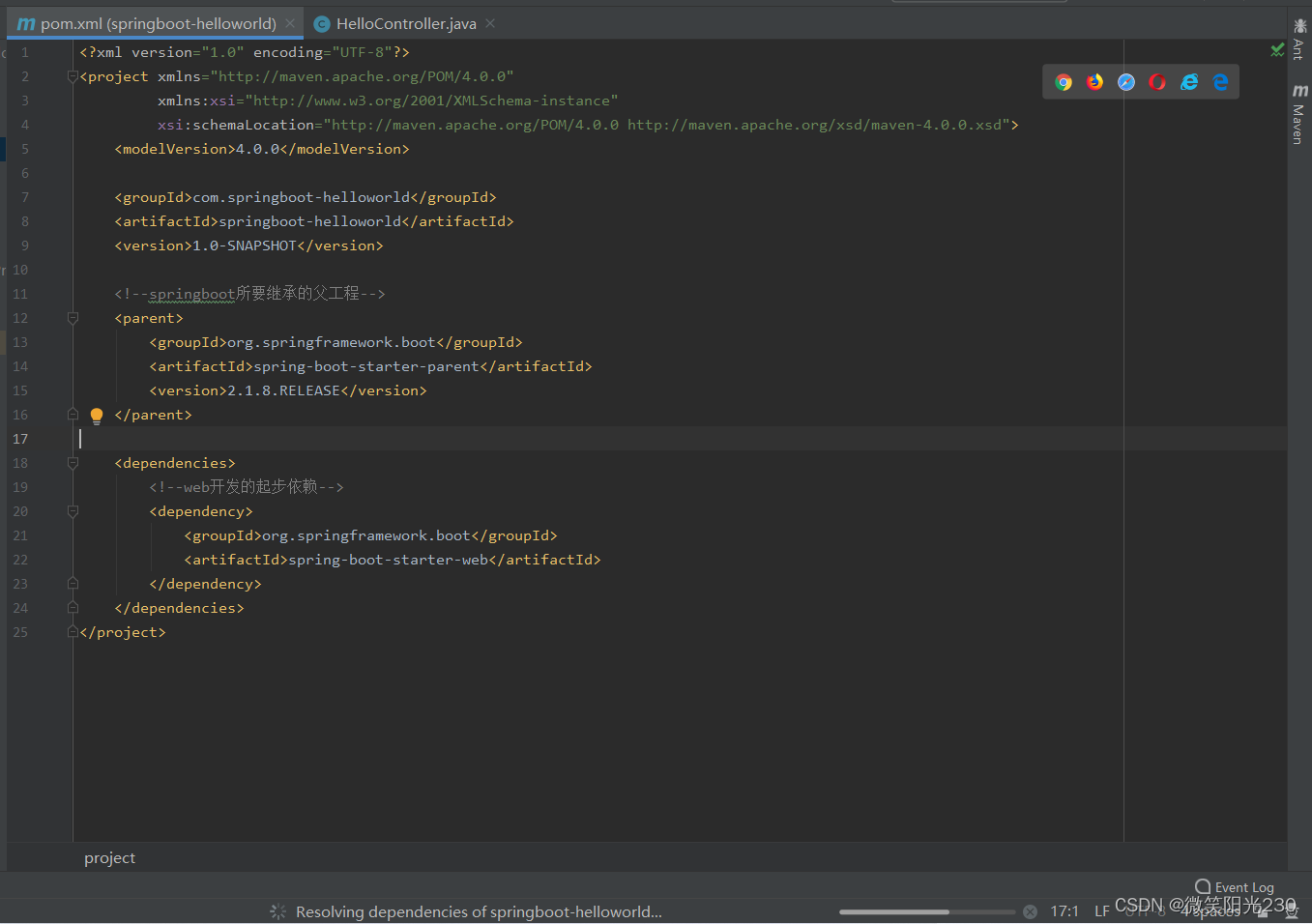Open the page in Safari browser

pyautogui.click(x=1125, y=82)
